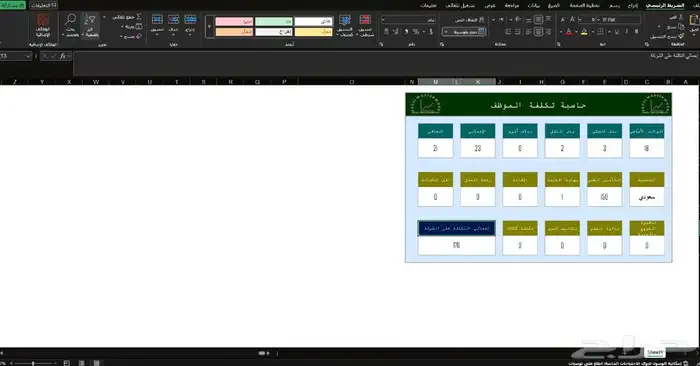Screen dimensions: 700x366
Task: Expand the cell styles gallery
Action: click(209, 26)
